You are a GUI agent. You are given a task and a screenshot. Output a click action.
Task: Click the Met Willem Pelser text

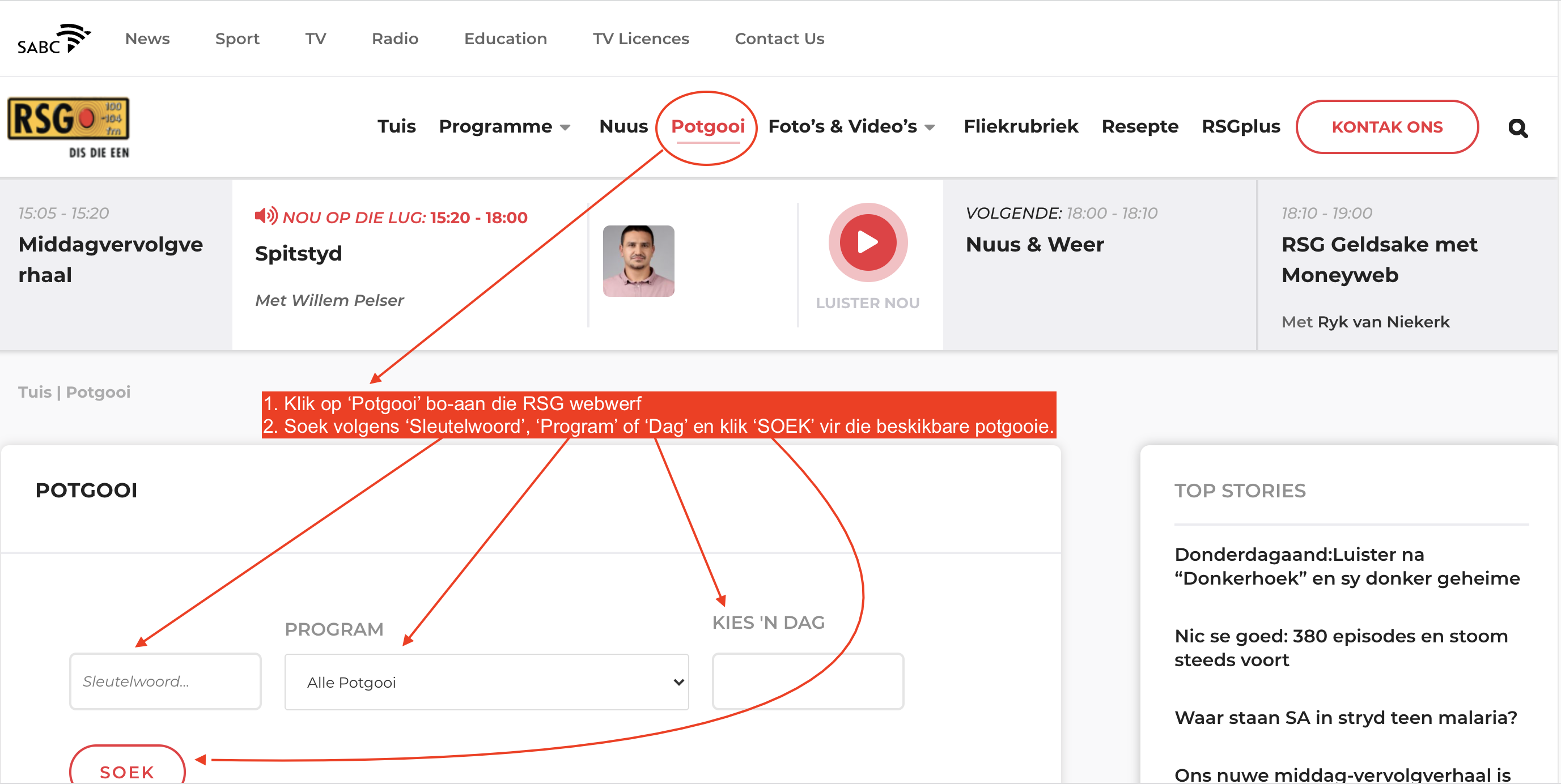coord(329,300)
